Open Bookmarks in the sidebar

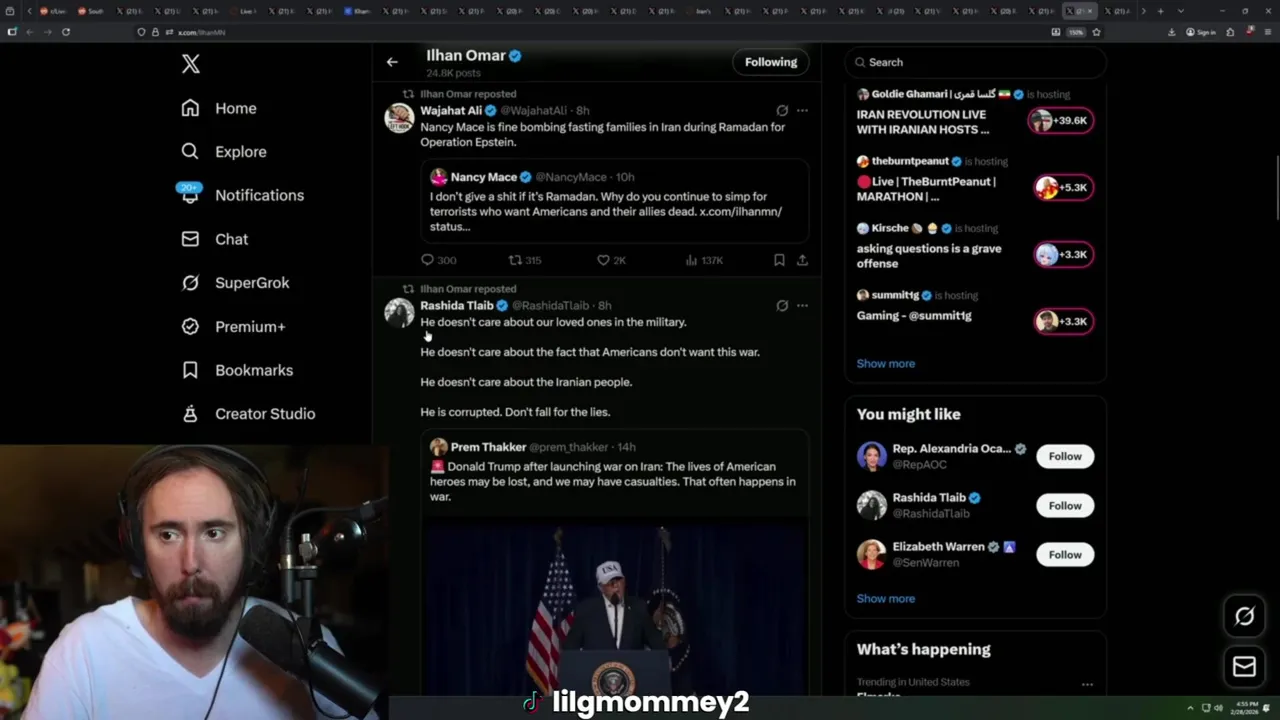point(237,370)
